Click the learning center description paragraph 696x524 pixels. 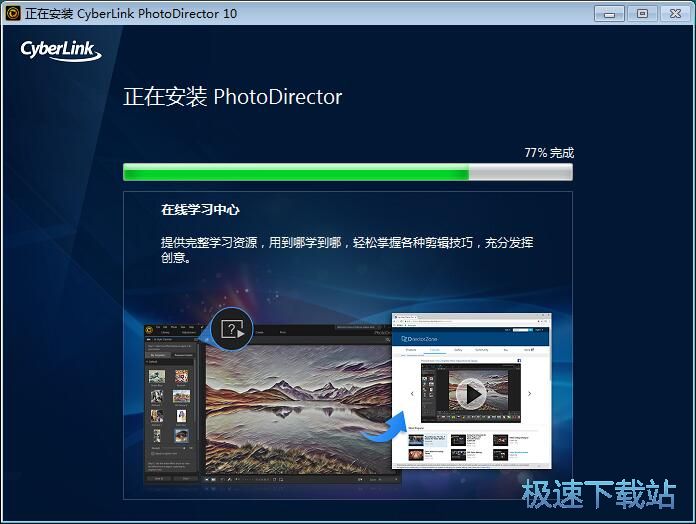347,250
